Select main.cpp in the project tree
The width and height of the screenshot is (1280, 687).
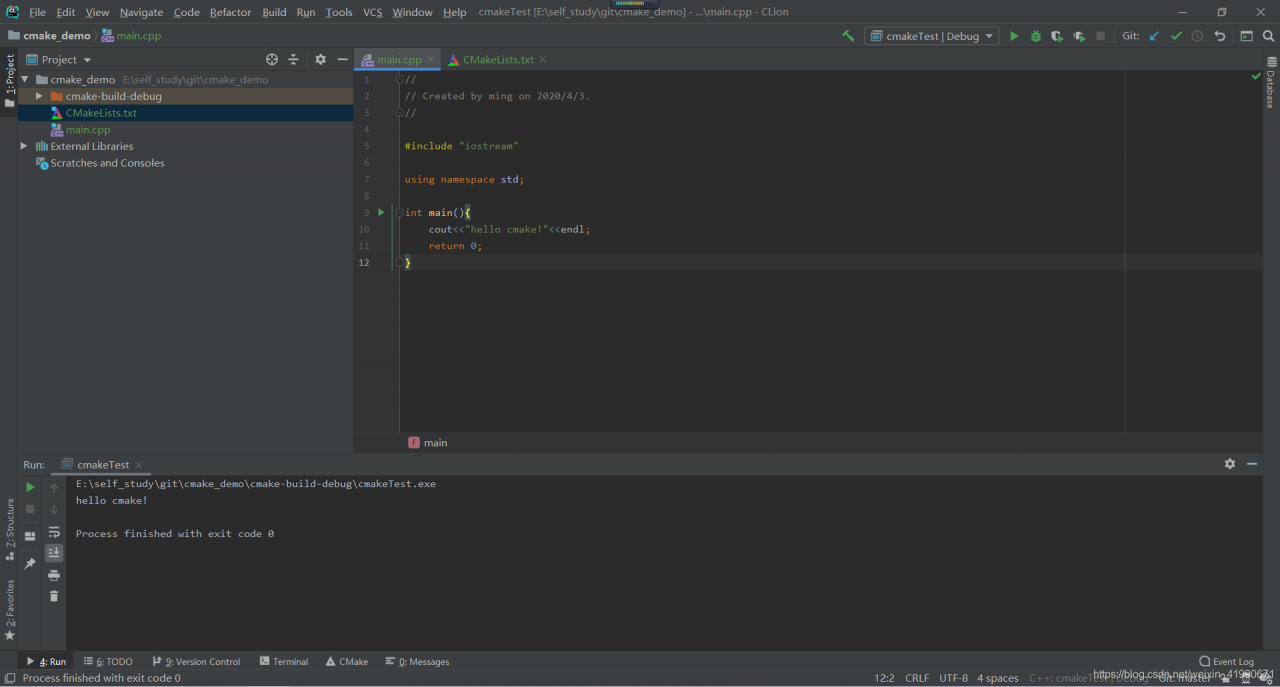pos(88,130)
